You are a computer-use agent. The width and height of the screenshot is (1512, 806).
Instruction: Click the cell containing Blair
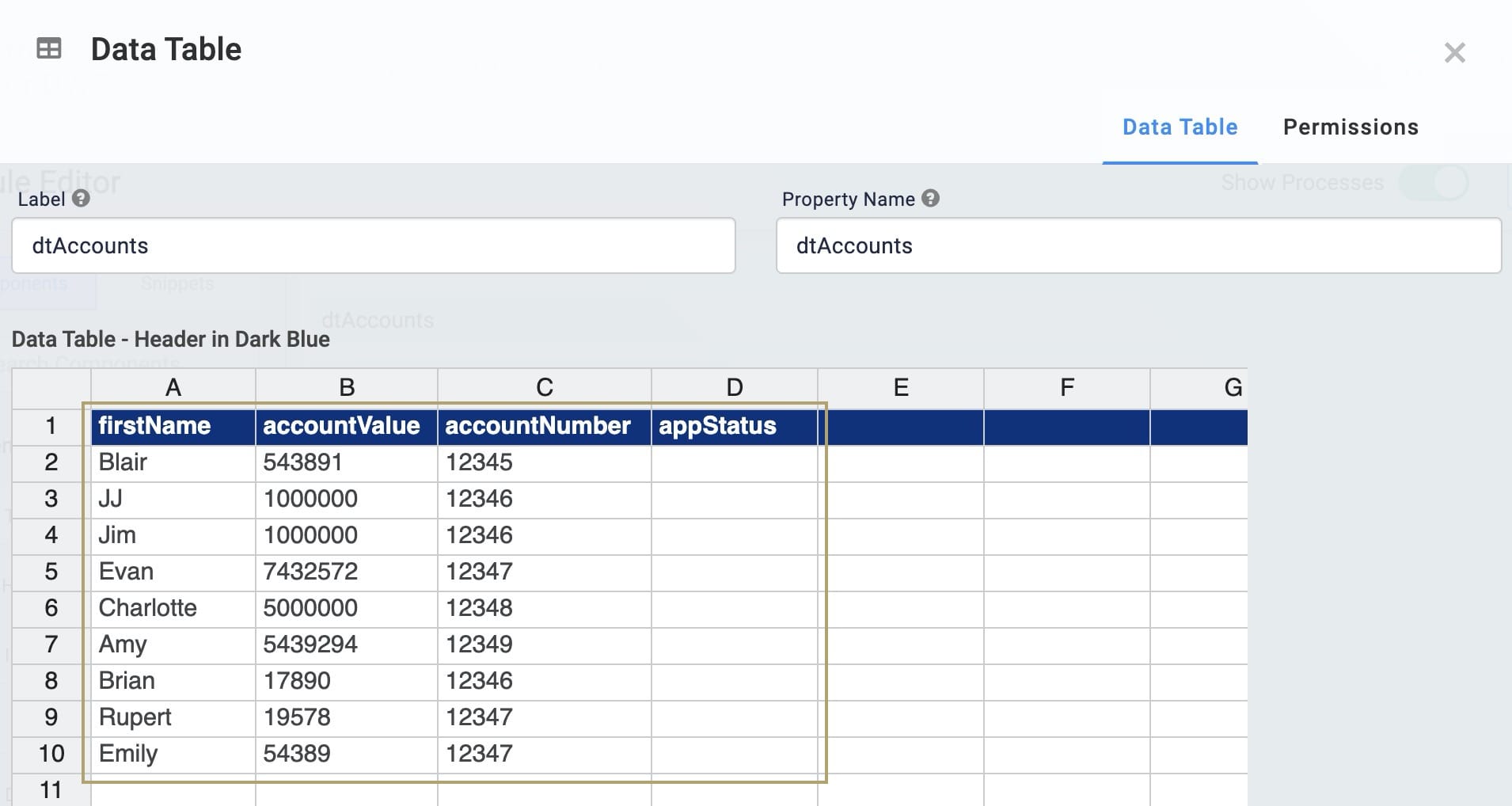173,463
